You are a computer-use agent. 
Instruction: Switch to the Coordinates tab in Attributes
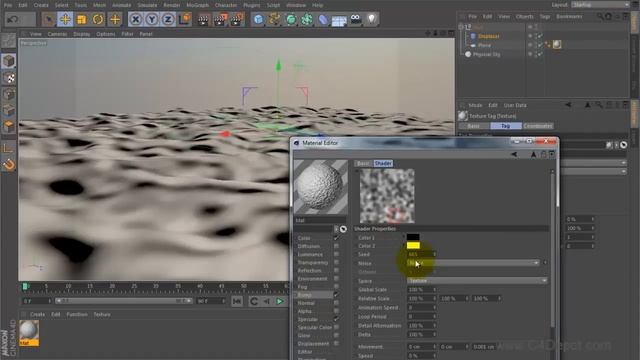tap(538, 126)
